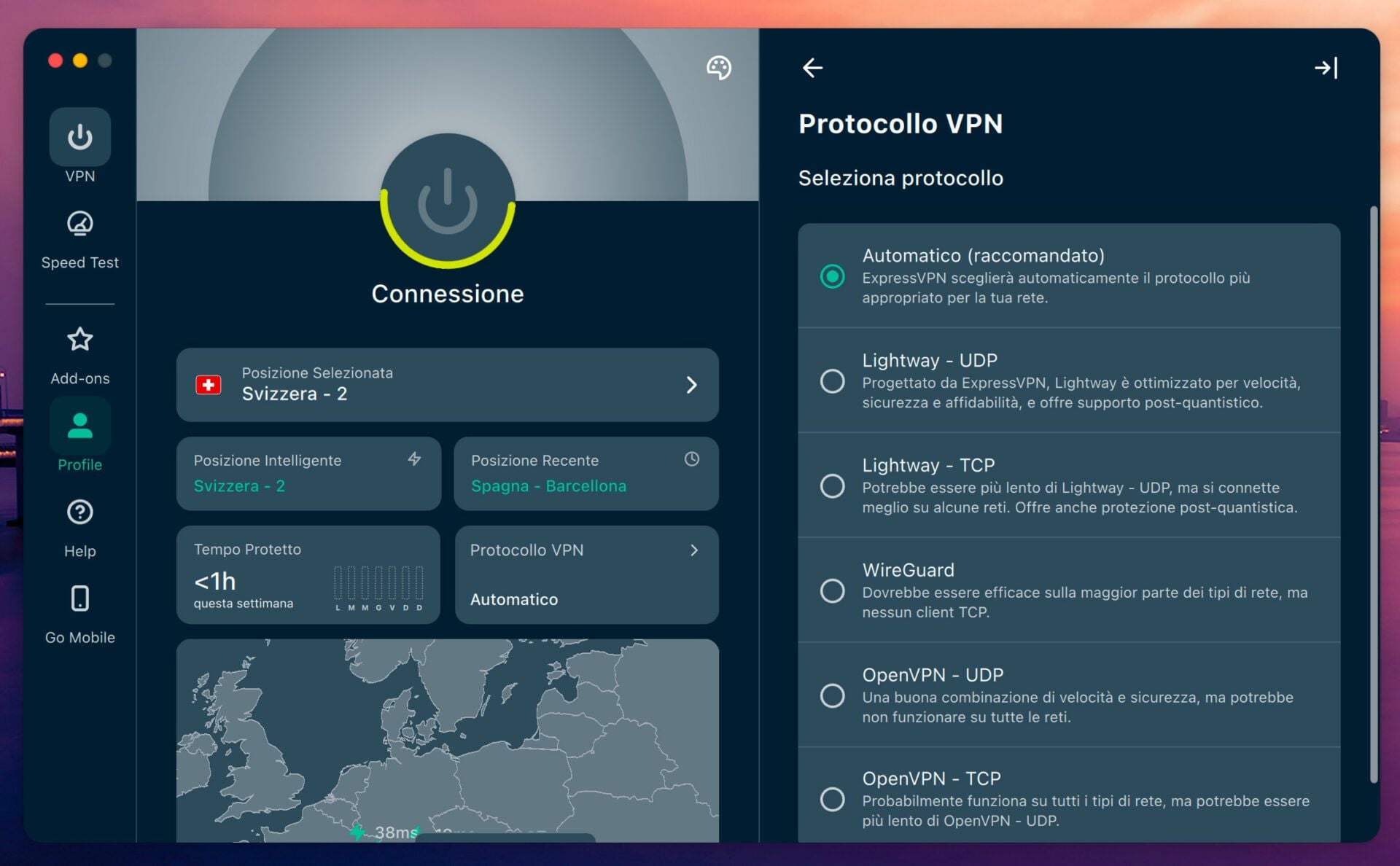Connect to recent Spagna - Barcellona
Viewport: 1400px width, 866px height.
click(x=586, y=474)
